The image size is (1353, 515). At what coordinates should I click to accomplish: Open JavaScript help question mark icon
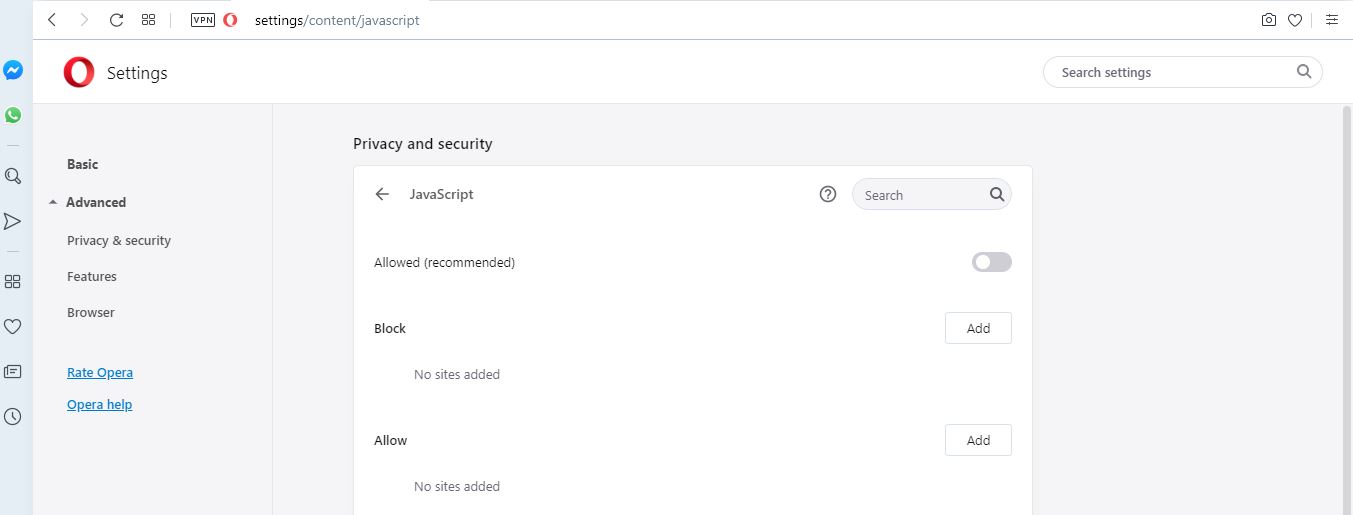[x=828, y=195]
